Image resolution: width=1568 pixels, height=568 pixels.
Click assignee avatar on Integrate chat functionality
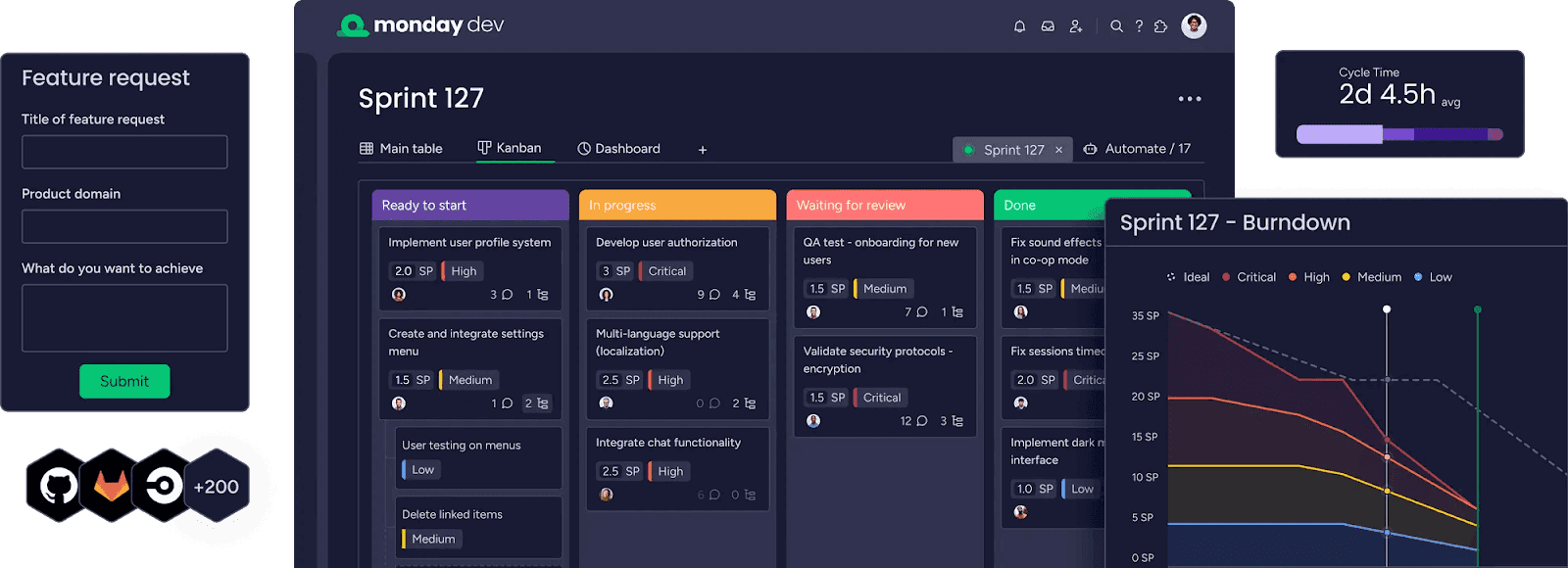coord(607,495)
